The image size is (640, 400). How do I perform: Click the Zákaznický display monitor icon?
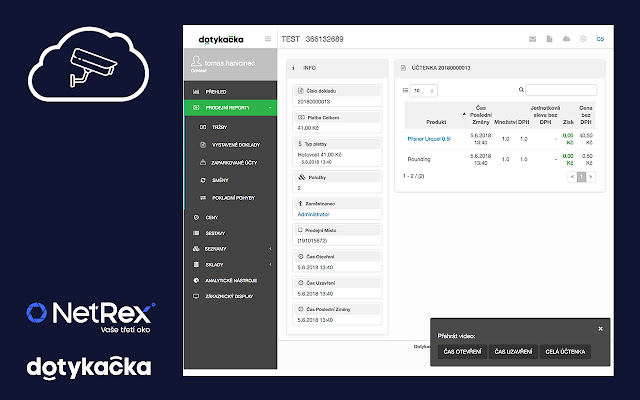coord(196,296)
